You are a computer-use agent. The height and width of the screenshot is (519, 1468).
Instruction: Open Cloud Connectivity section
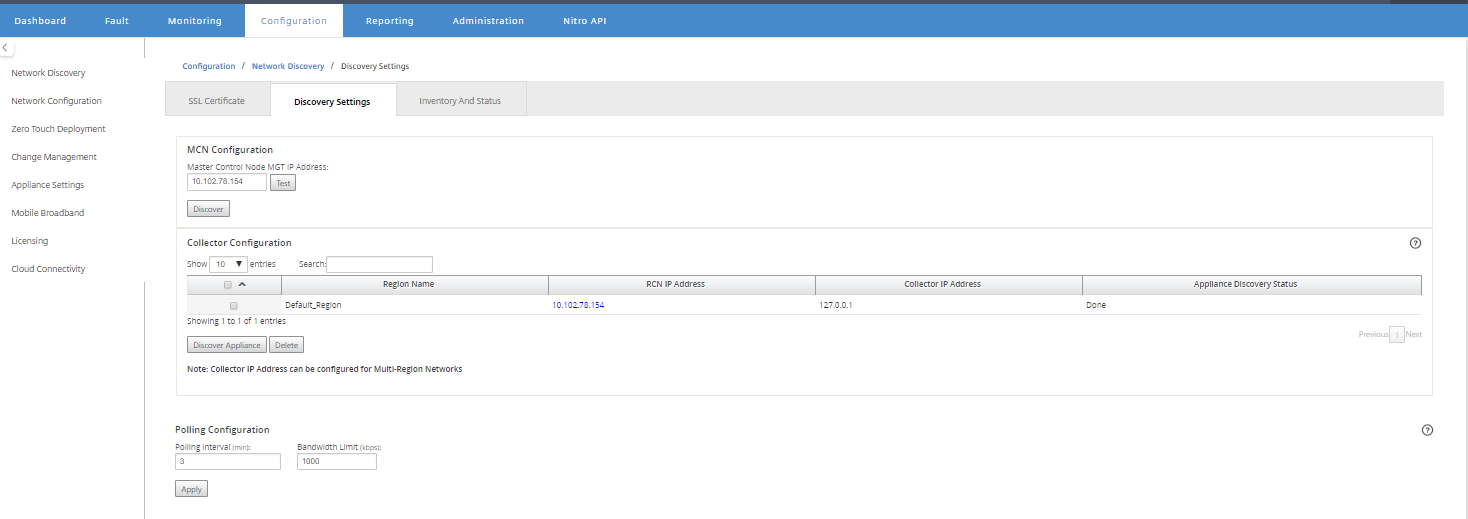point(48,269)
